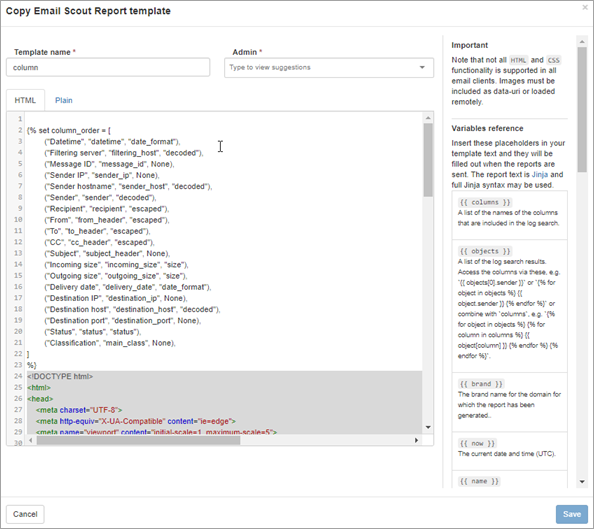Cancel the template copy
594x529 pixels.
(25, 514)
